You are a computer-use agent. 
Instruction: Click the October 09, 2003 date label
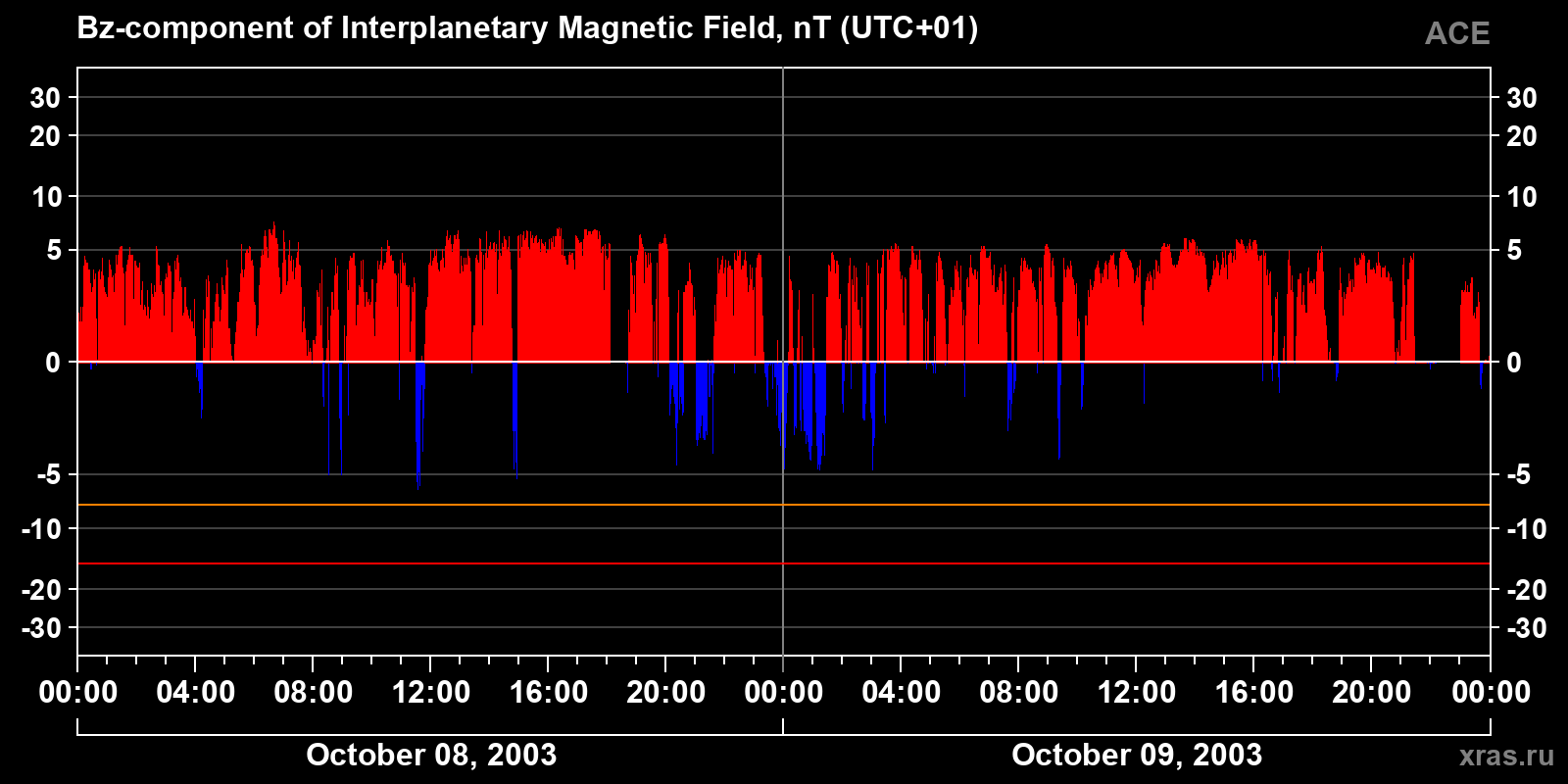(x=1137, y=755)
